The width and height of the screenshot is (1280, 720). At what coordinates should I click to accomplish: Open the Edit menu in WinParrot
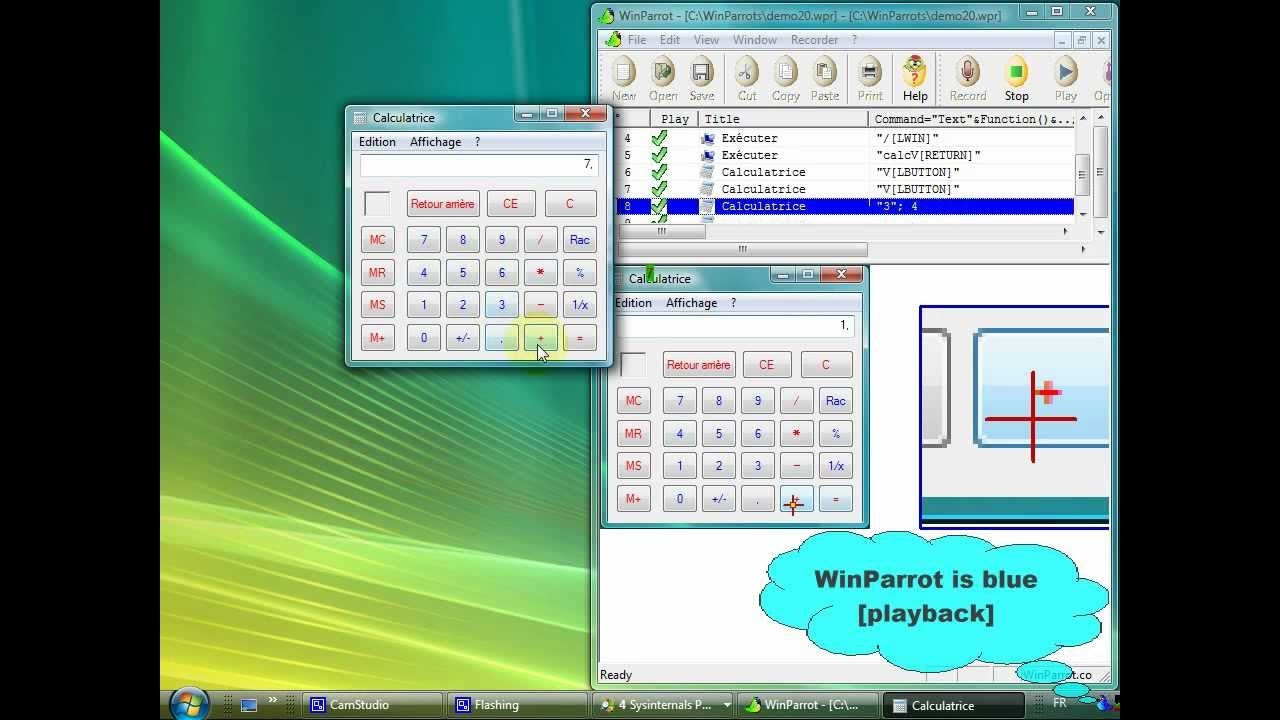pyautogui.click(x=670, y=40)
